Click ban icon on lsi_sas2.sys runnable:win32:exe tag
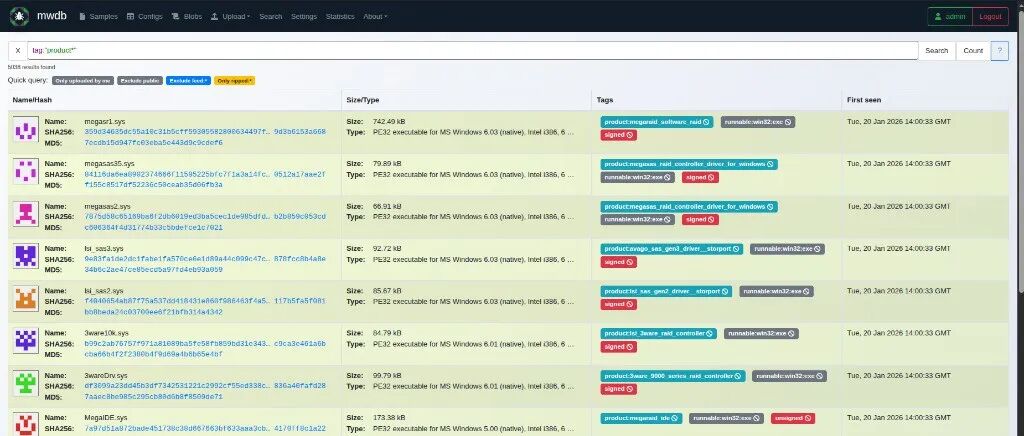The width and height of the screenshot is (1024, 436). 807,291
